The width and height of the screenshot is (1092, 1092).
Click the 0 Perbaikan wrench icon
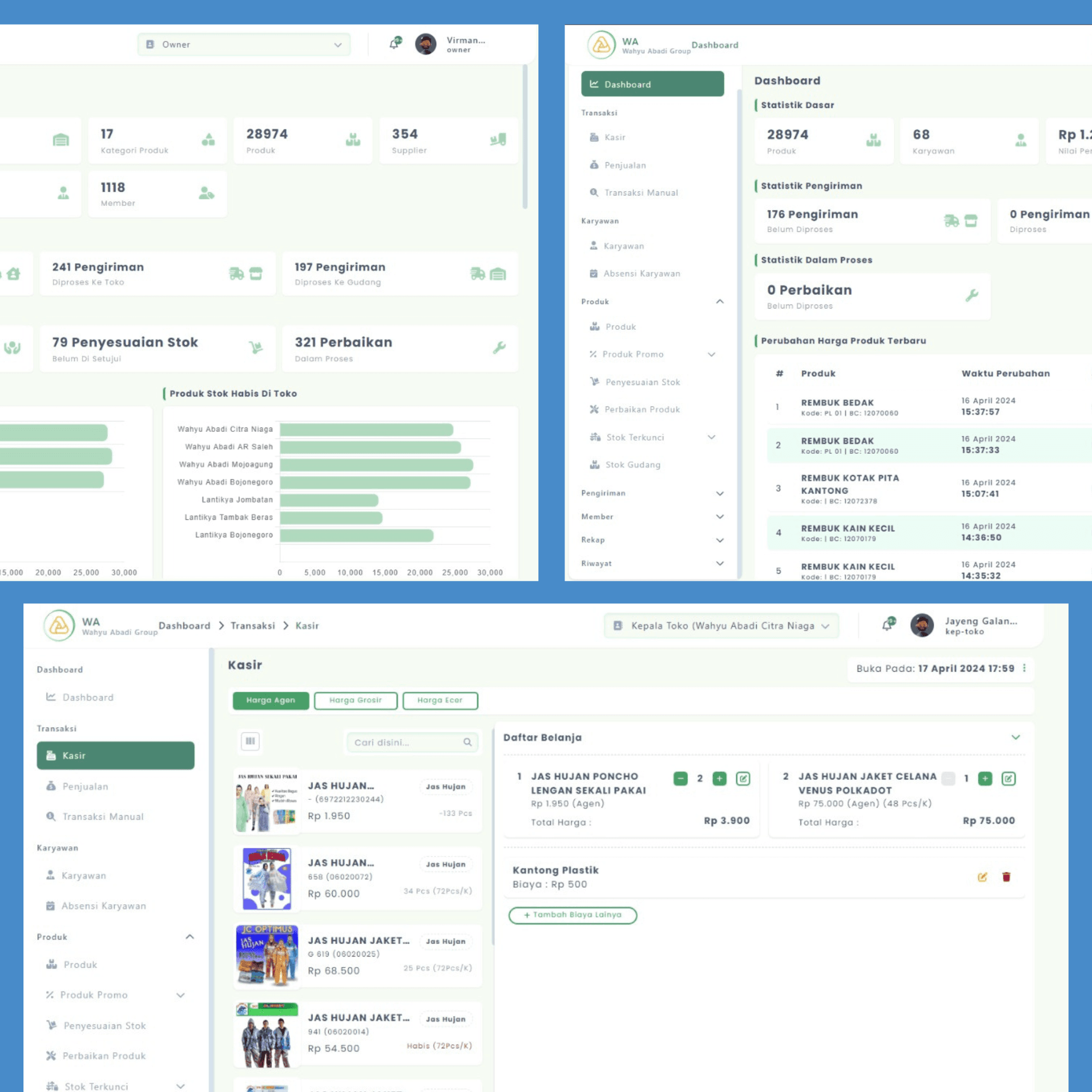coord(972,295)
